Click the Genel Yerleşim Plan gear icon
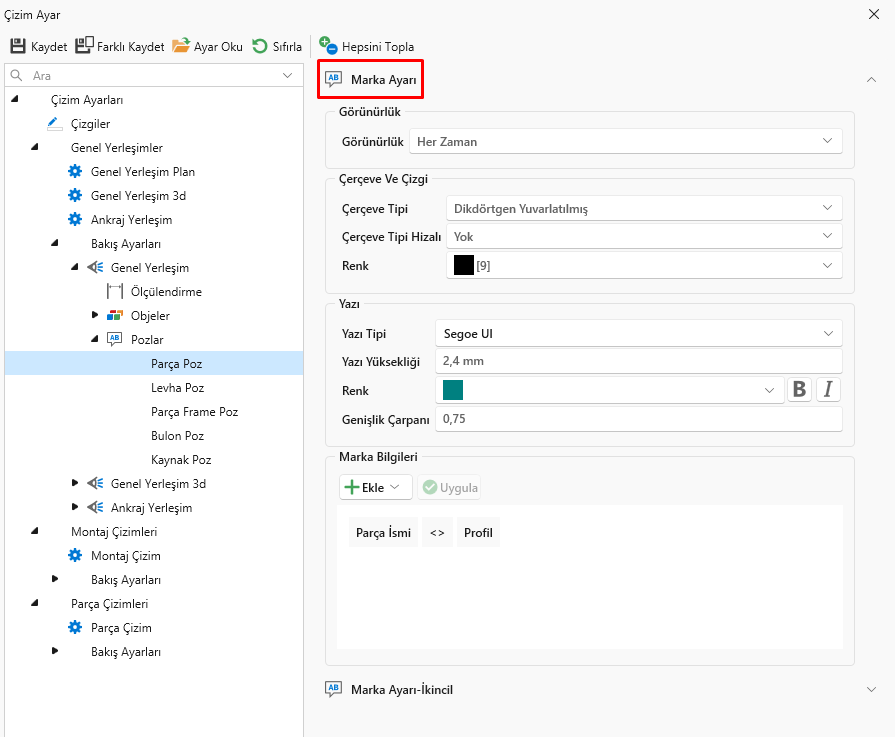 point(75,172)
